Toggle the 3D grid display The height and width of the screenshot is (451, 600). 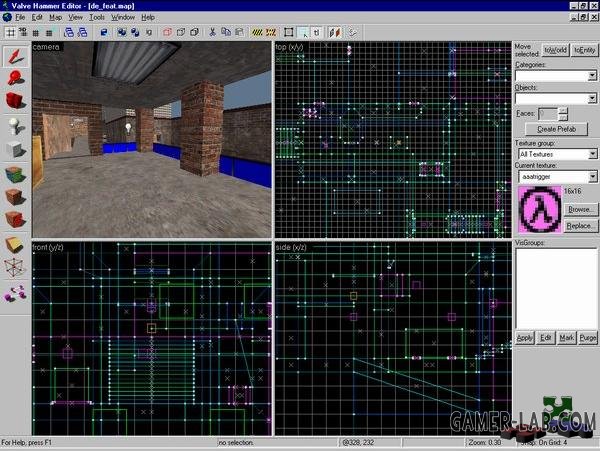(x=23, y=33)
